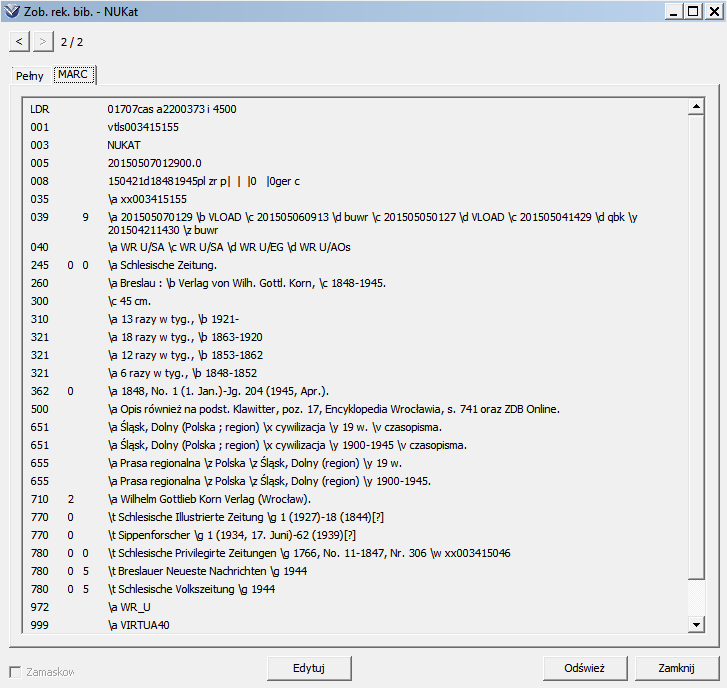Viewport: 727px width, 688px height.
Task: Click the 008 field 150421d18481945pl line
Action: [204, 182]
